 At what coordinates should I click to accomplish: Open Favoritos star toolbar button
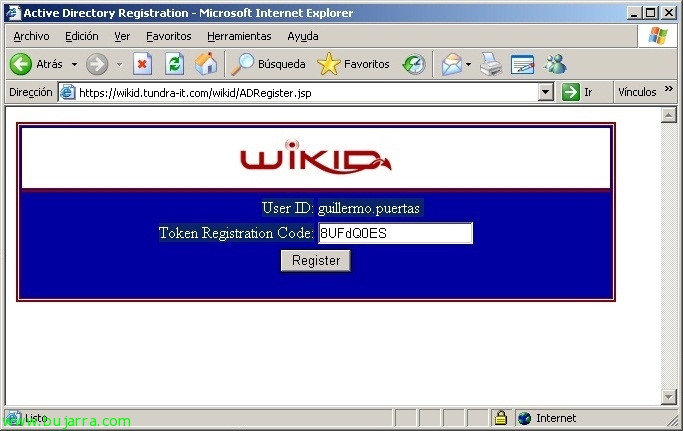pos(353,64)
